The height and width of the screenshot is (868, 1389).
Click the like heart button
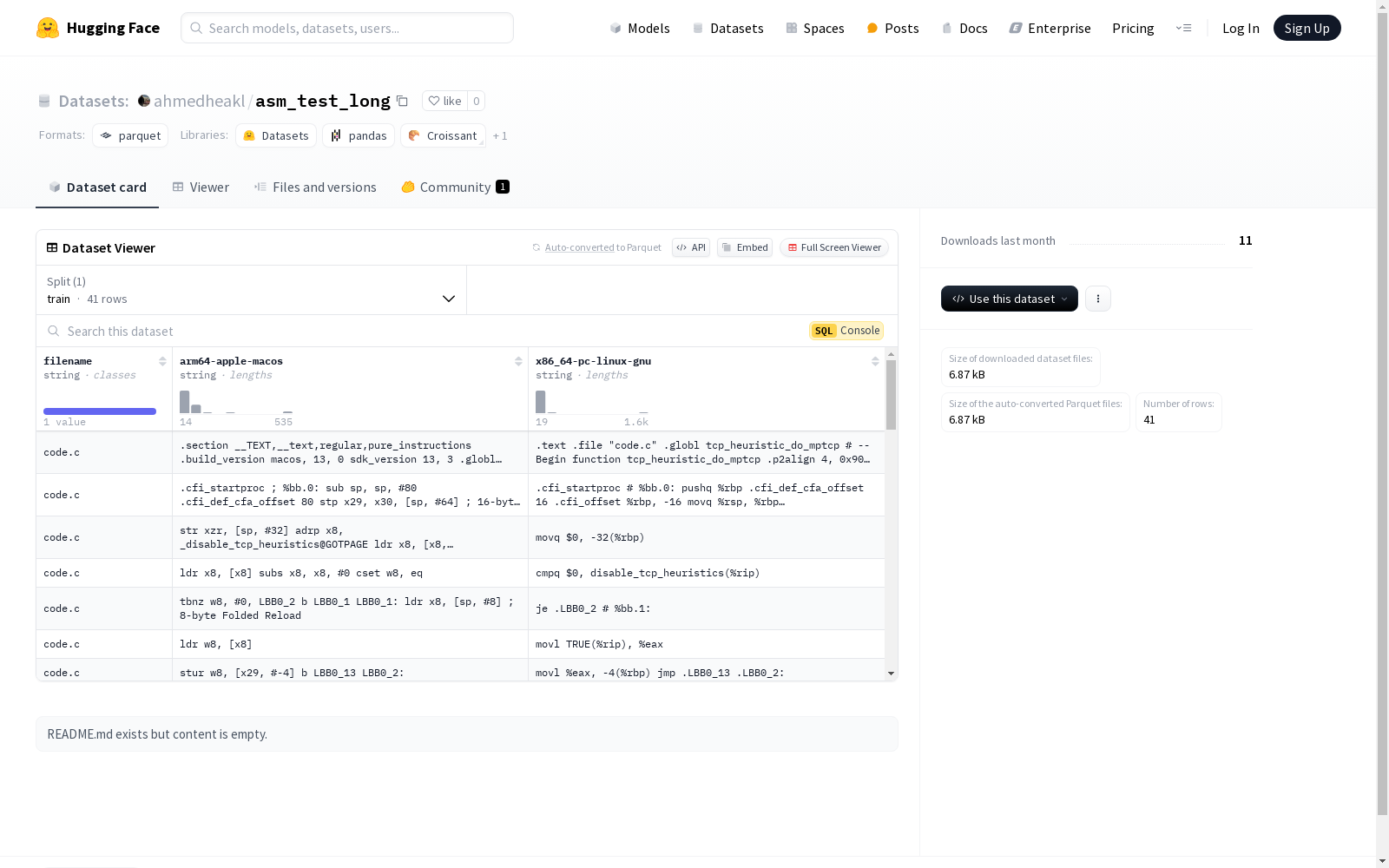[444, 101]
